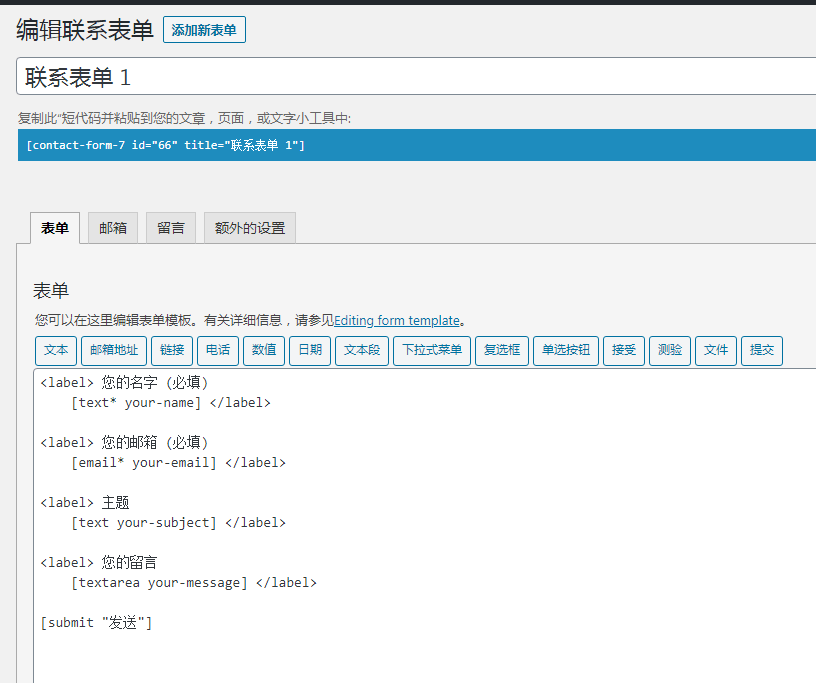Click the [text* your-name] line
This screenshot has height=683, width=816.
(x=171, y=403)
